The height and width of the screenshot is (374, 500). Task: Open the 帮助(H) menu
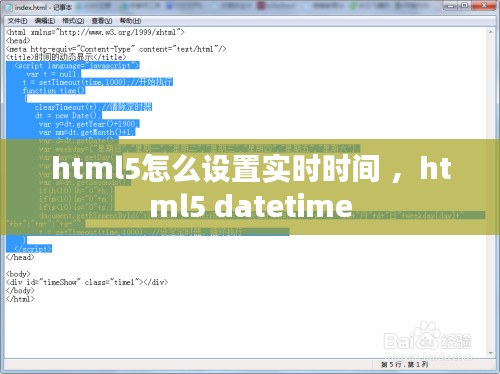(130, 21)
